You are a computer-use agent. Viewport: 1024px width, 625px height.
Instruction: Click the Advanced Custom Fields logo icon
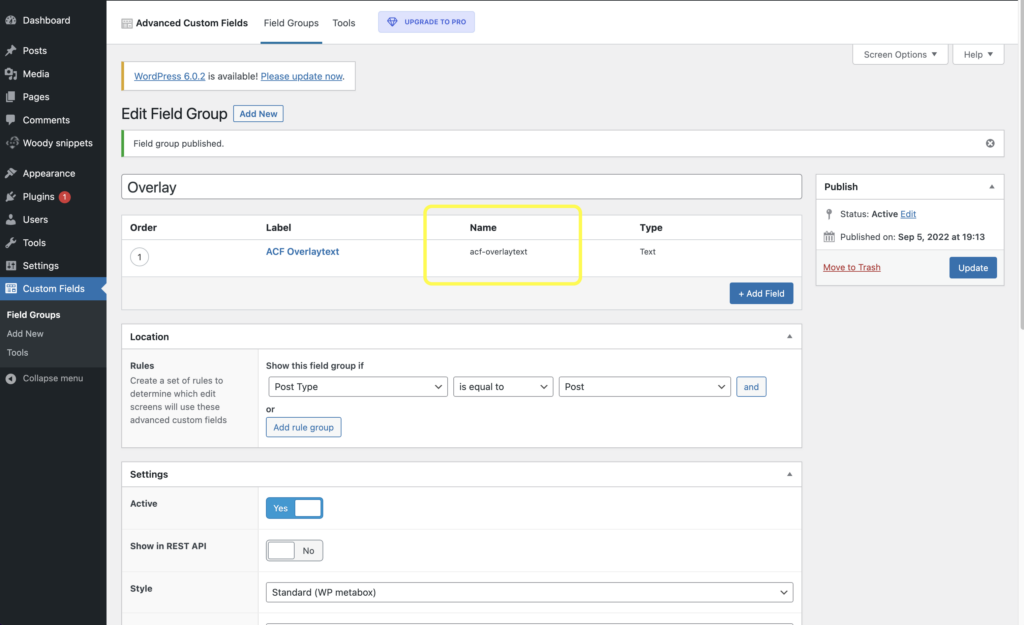[x=127, y=24]
